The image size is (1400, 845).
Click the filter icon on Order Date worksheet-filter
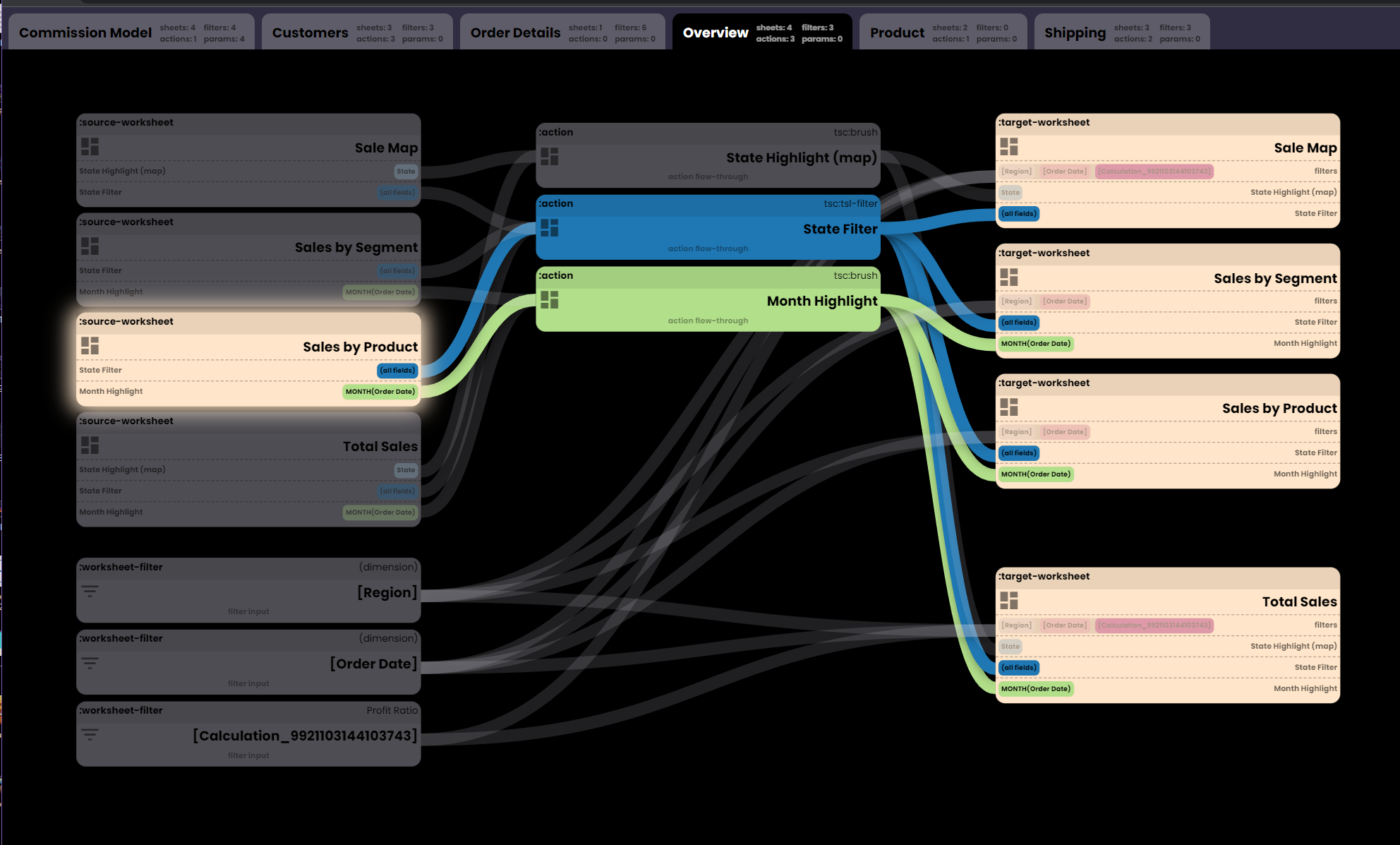click(x=90, y=662)
